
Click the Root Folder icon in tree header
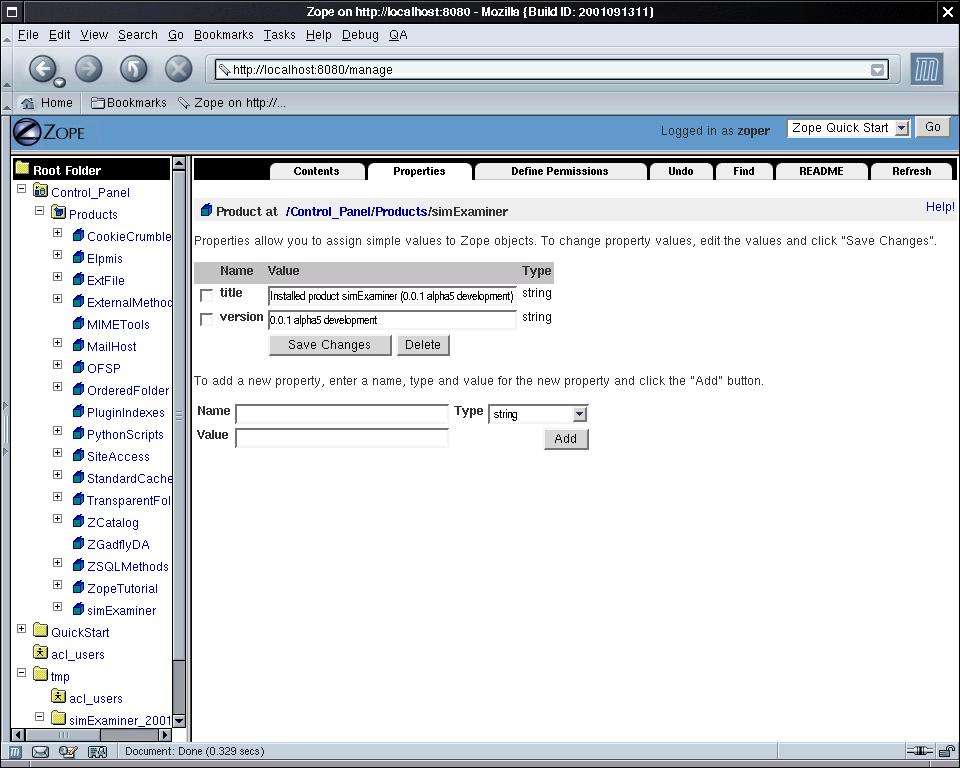tap(23, 168)
